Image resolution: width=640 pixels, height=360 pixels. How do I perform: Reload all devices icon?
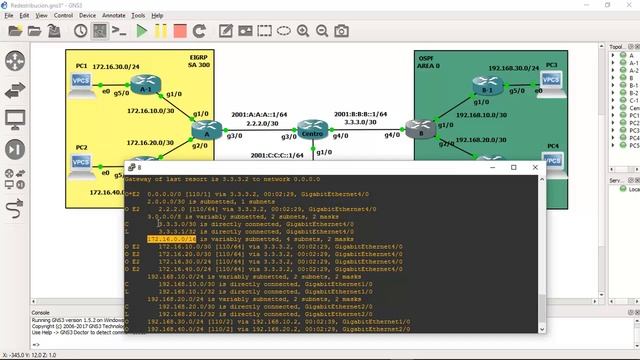(199, 31)
